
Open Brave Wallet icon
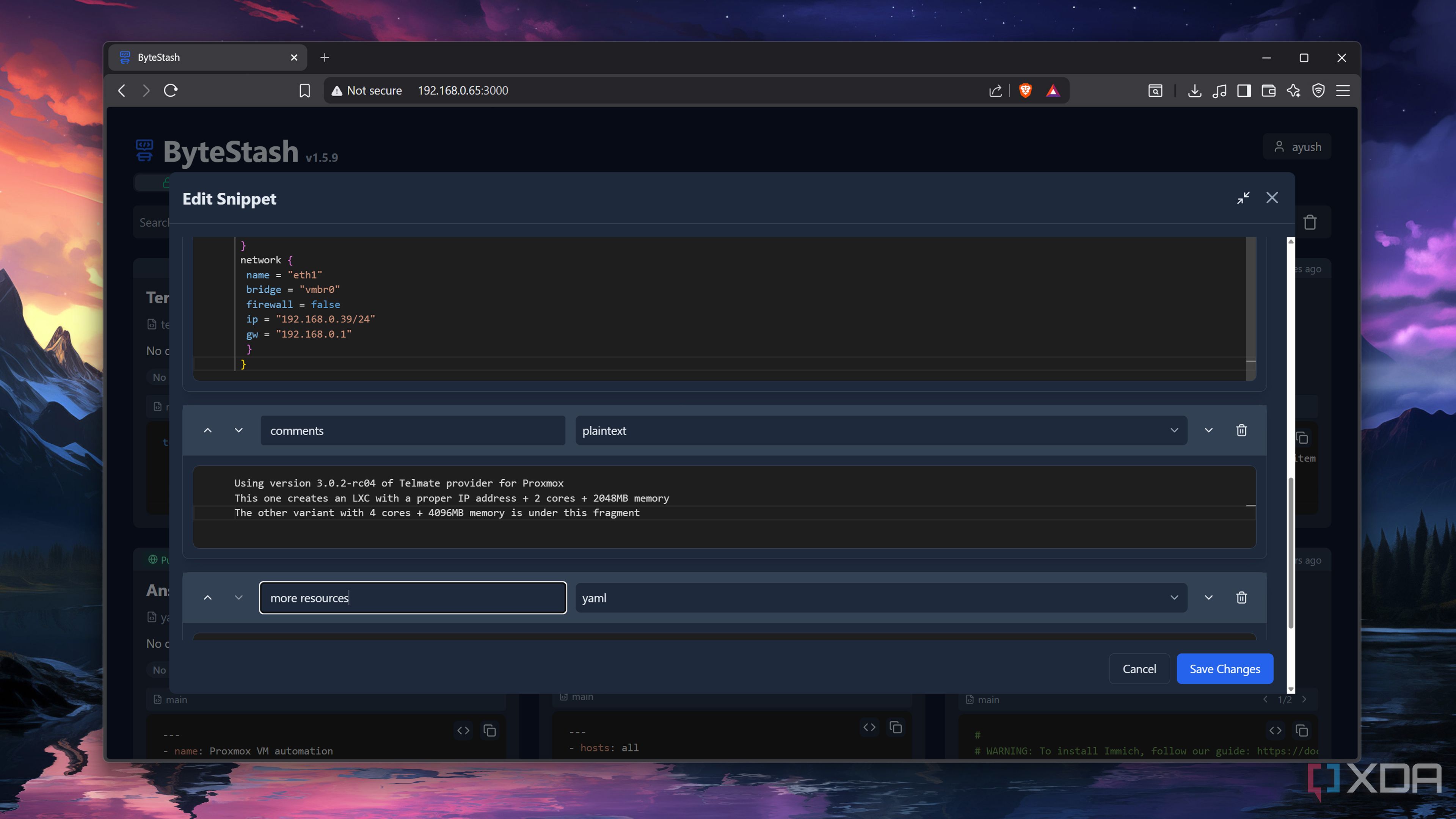pyautogui.click(x=1268, y=91)
